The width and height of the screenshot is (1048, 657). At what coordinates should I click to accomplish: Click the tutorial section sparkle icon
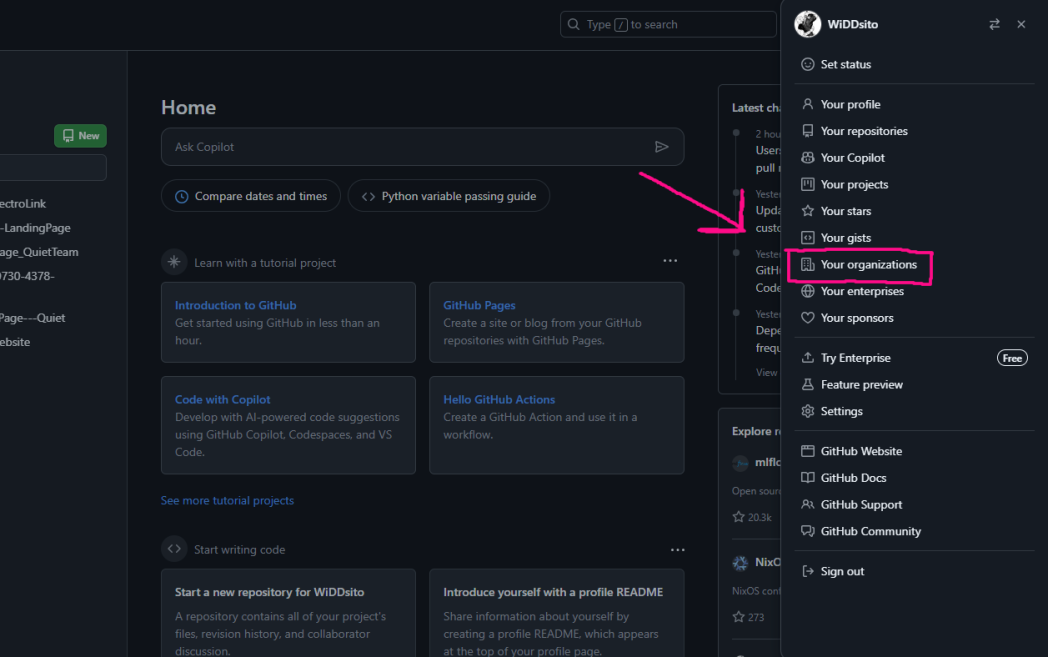coord(174,262)
